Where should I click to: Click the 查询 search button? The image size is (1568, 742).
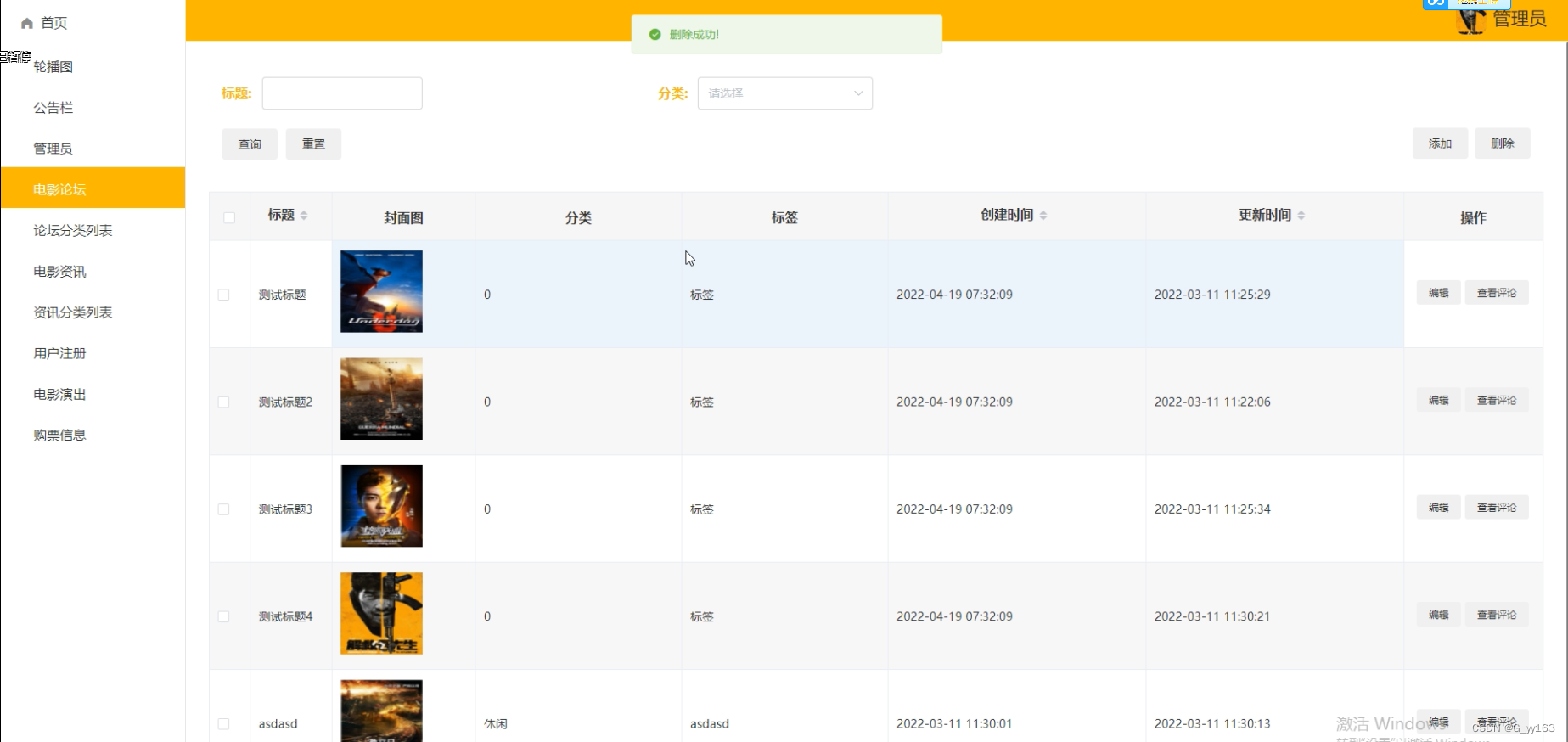pos(250,144)
